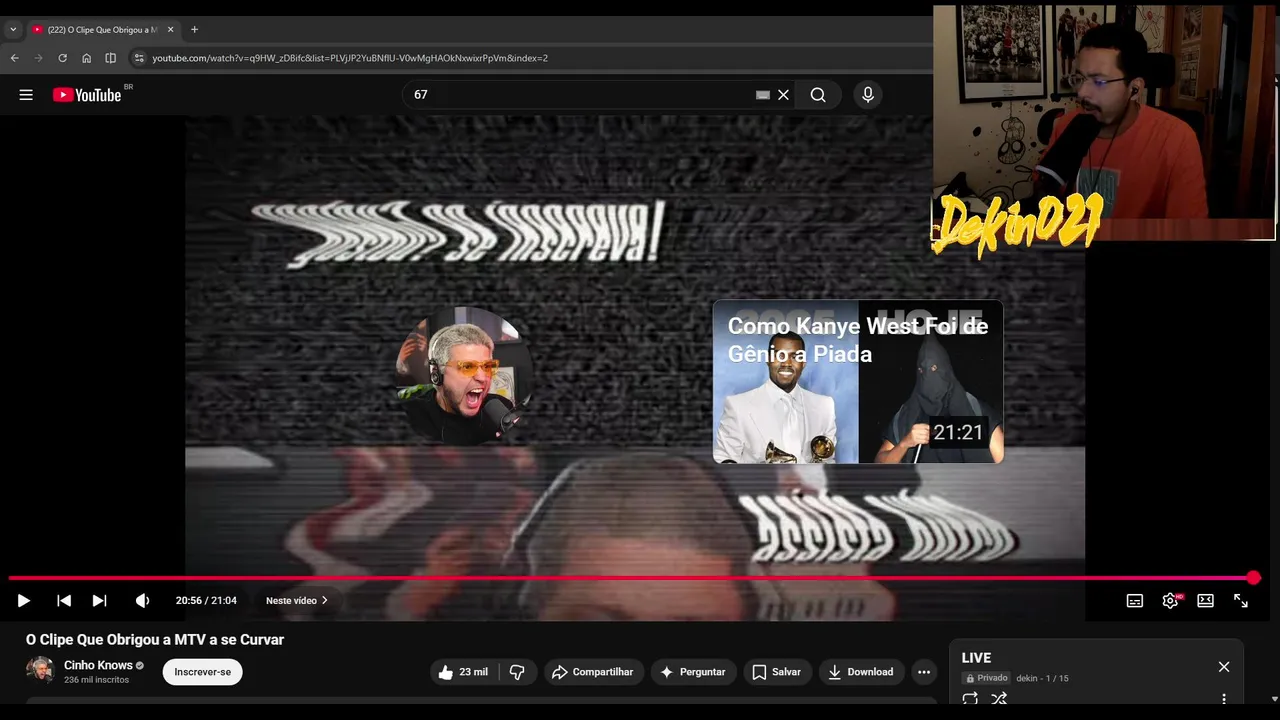
Task: Open the more actions three-dot menu
Action: (924, 672)
